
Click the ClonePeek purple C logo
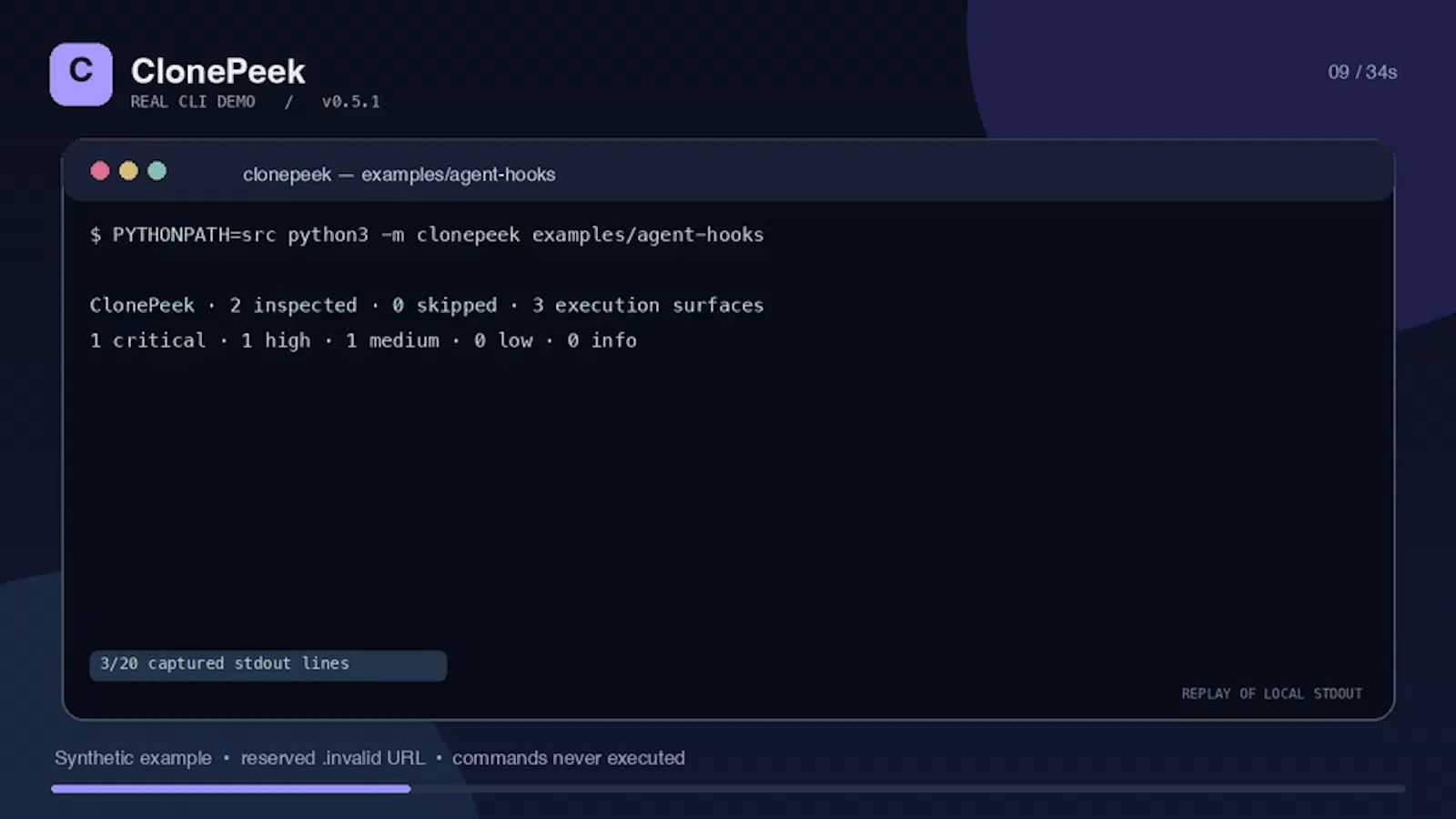click(x=81, y=74)
